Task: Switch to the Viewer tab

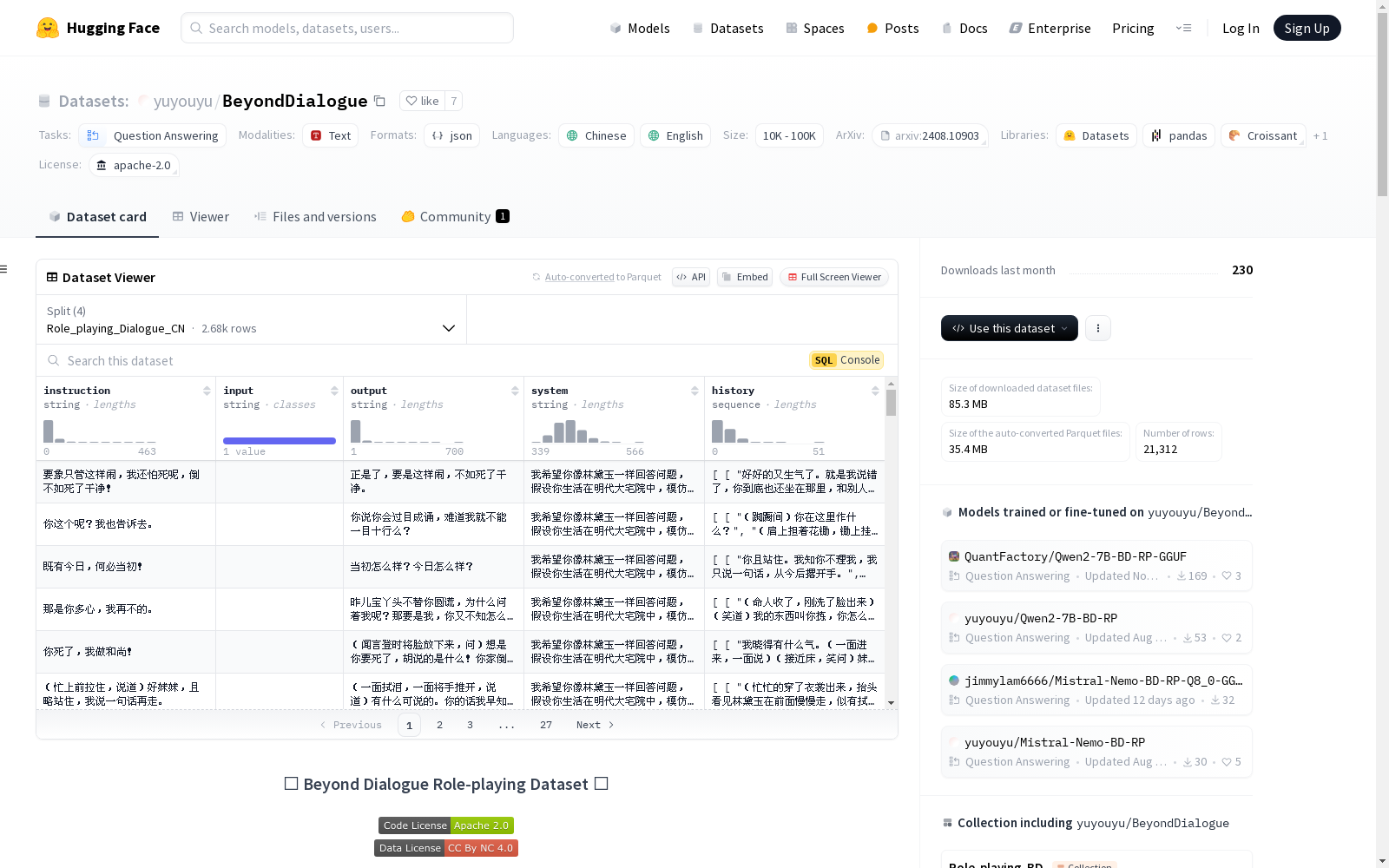Action: [201, 217]
